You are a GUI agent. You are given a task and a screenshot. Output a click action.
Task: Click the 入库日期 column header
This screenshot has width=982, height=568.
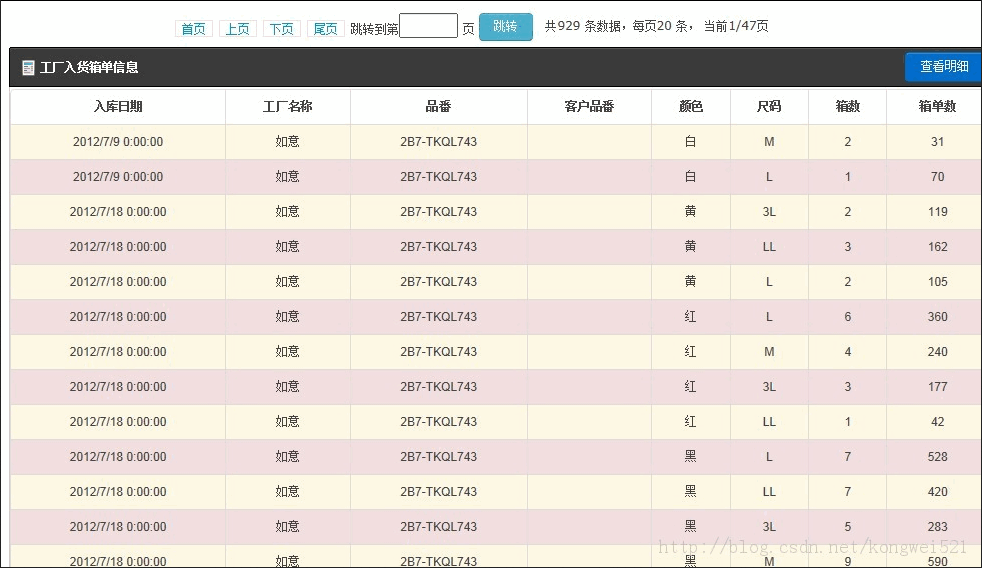click(x=118, y=107)
